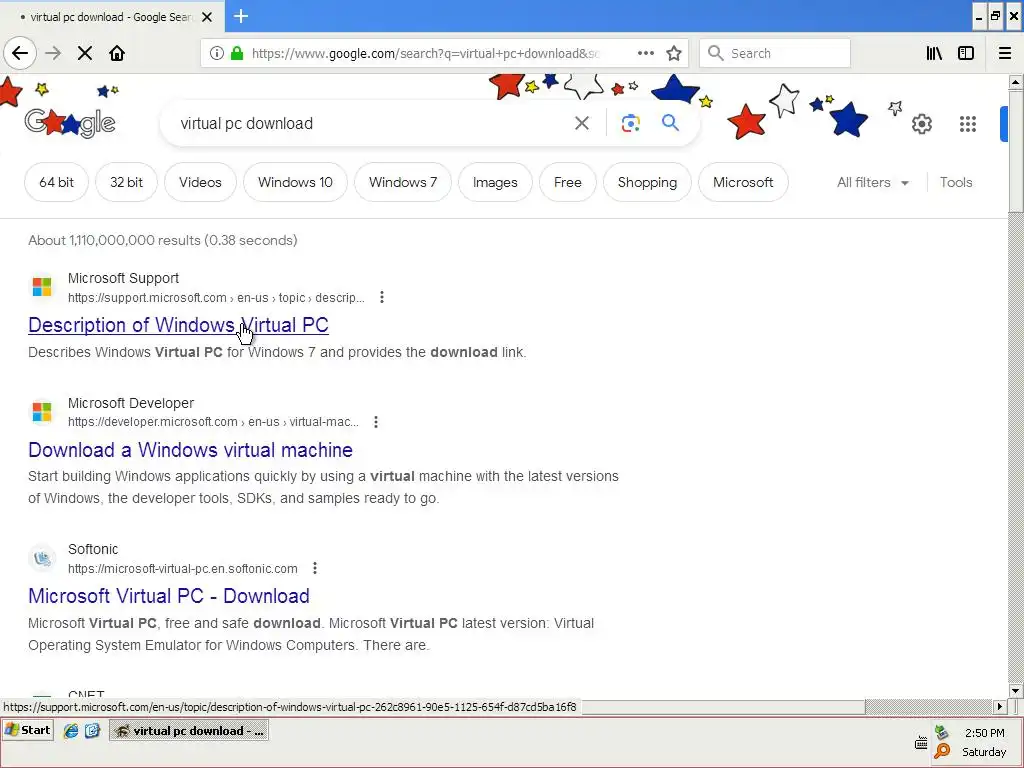This screenshot has width=1024, height=768.
Task: Filter results by 64 bit chip
Action: pyautogui.click(x=56, y=182)
